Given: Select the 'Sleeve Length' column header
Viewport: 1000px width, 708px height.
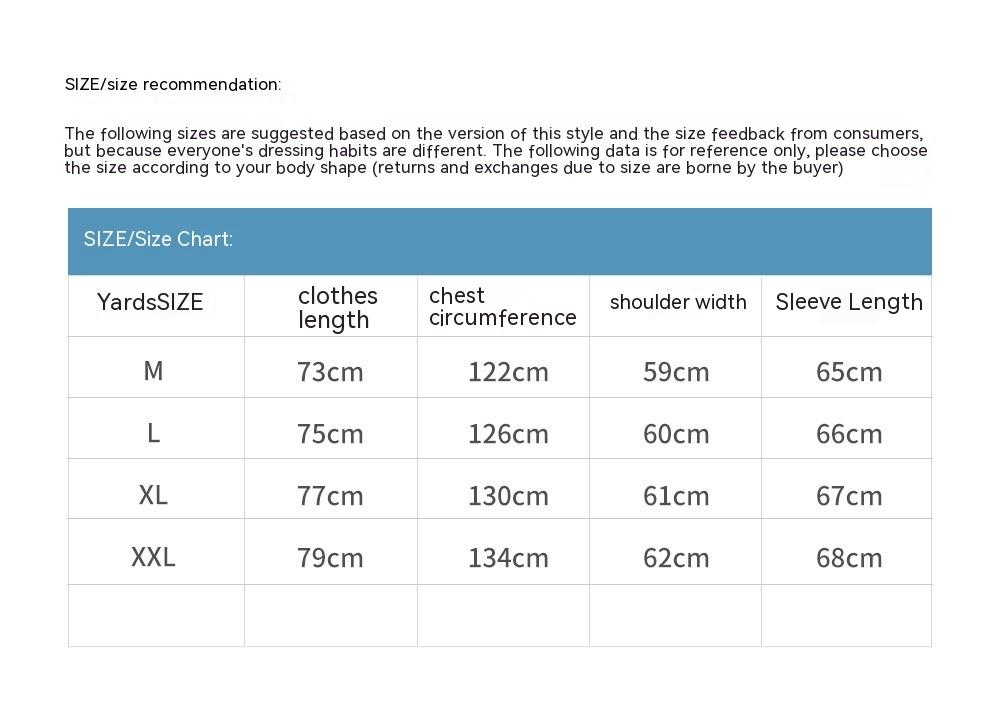Looking at the screenshot, I should pos(848,302).
